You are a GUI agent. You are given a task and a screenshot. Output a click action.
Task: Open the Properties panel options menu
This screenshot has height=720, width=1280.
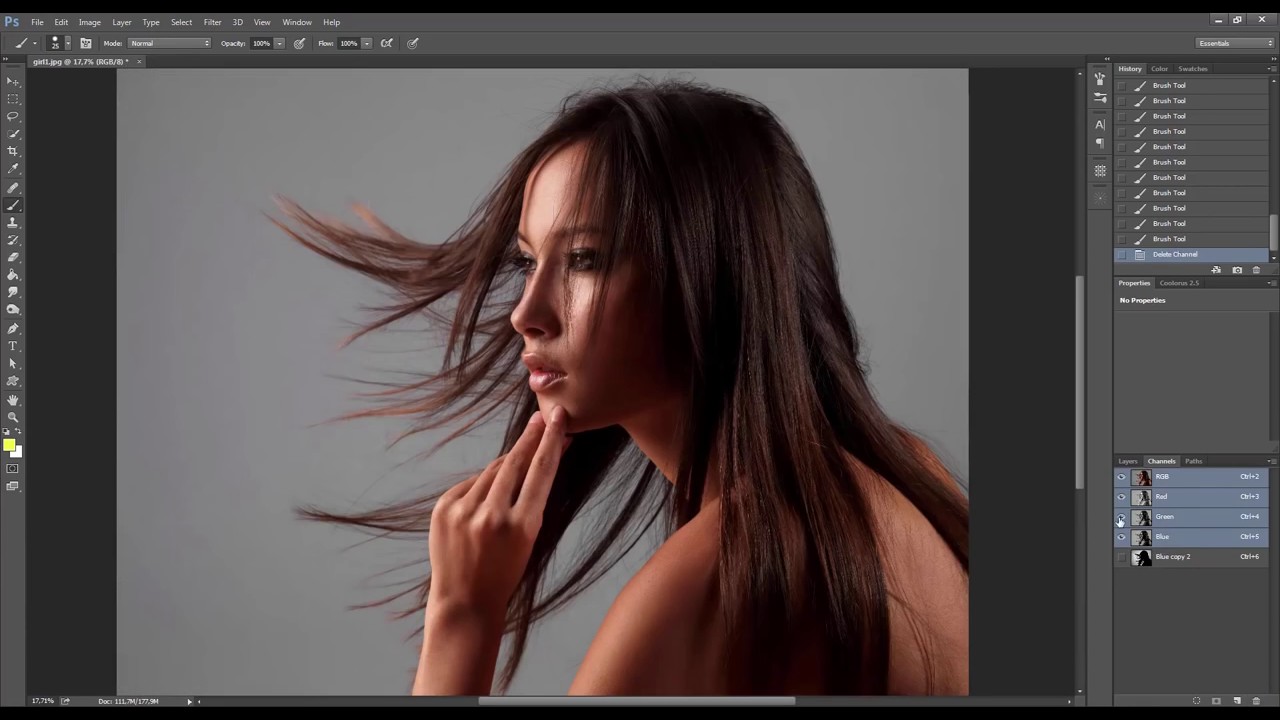(x=1272, y=283)
